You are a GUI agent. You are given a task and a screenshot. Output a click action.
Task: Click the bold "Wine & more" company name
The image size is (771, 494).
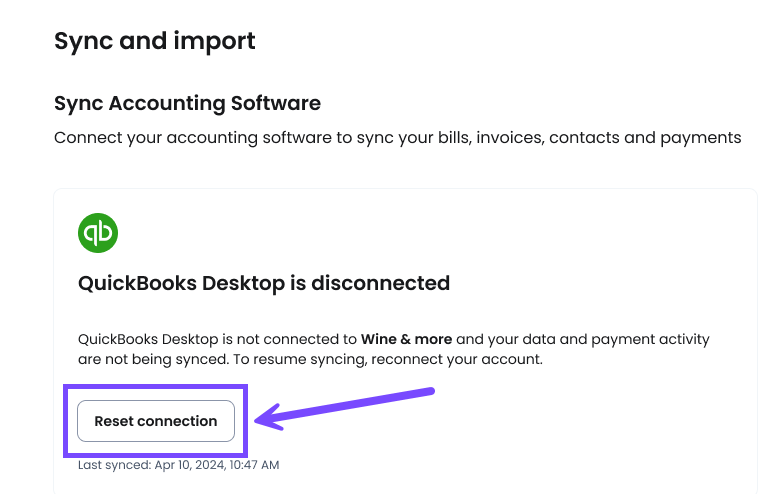coord(406,339)
